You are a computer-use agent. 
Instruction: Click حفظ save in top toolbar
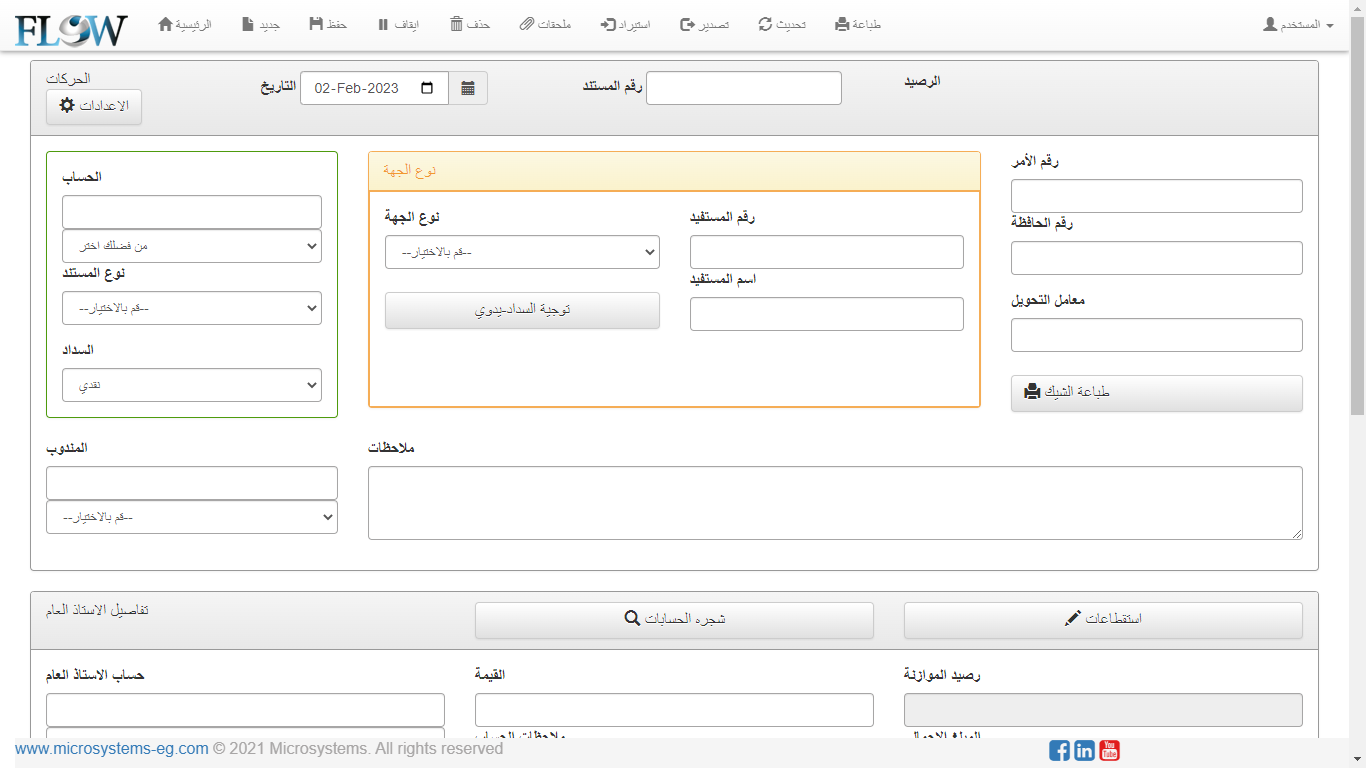328,25
